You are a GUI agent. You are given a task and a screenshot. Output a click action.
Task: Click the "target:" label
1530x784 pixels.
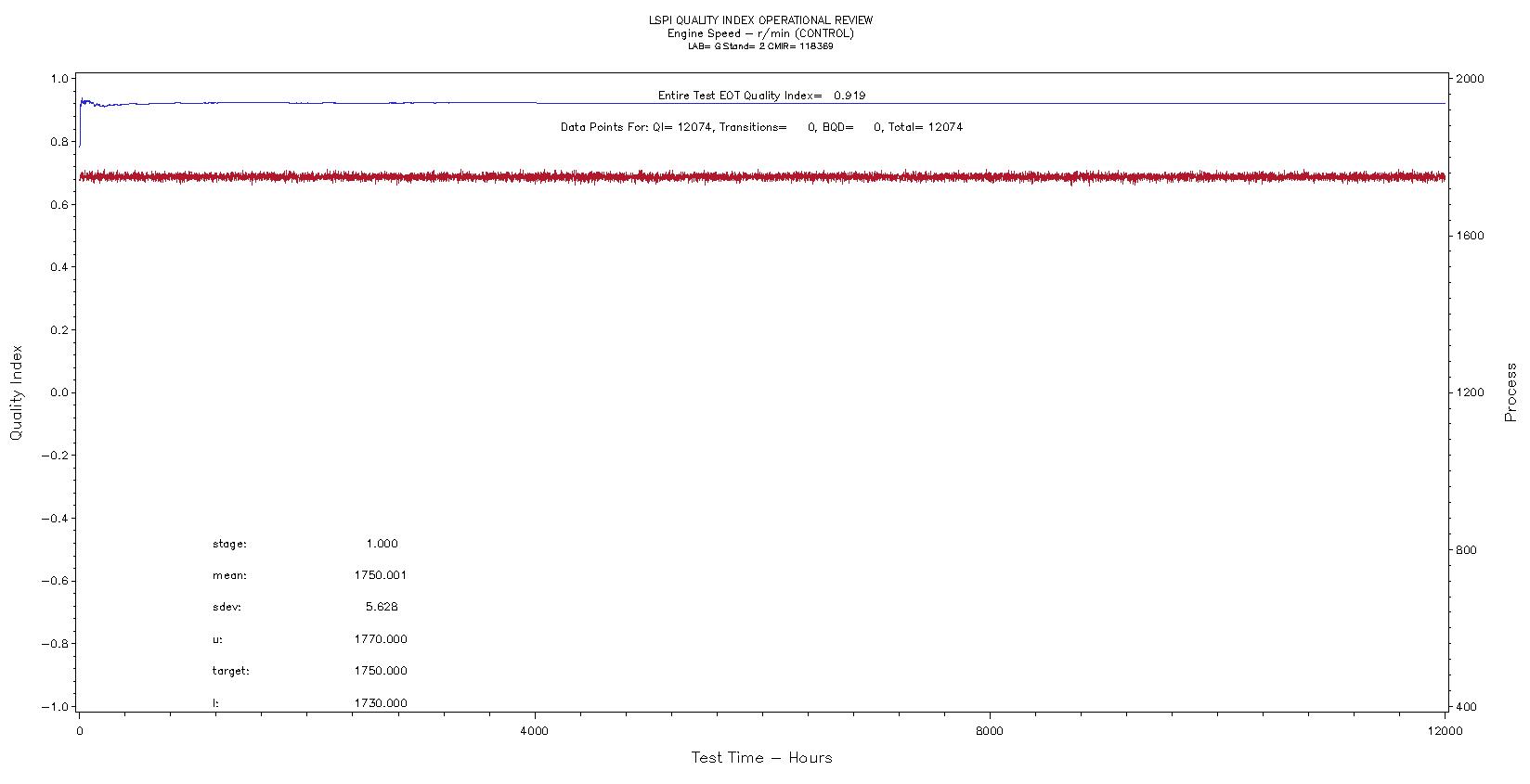[231, 672]
